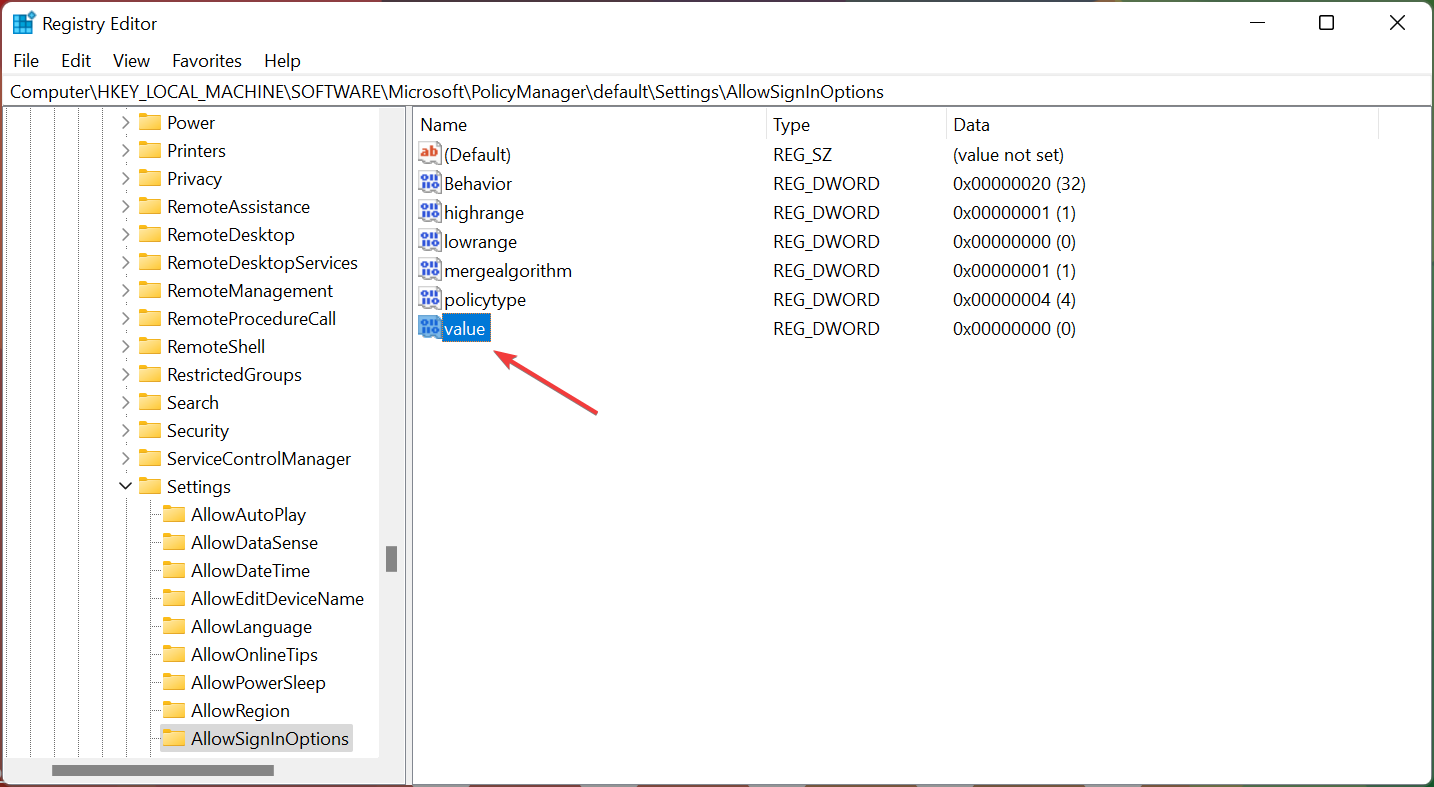The image size is (1434, 787).
Task: Click the lowrange value name
Action: click(x=480, y=241)
